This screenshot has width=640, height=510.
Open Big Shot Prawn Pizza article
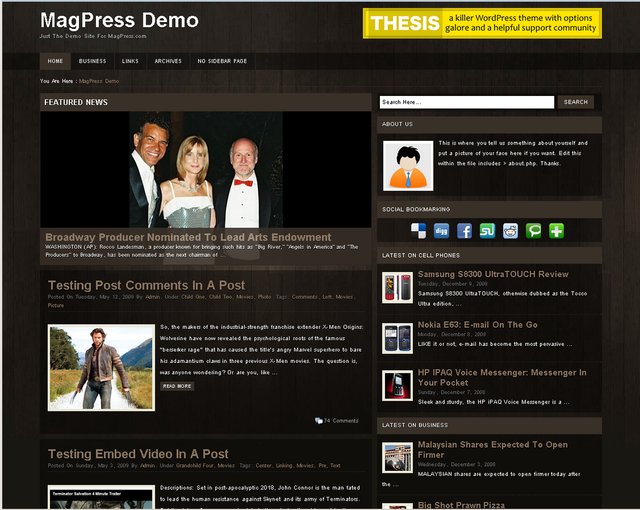[461, 505]
